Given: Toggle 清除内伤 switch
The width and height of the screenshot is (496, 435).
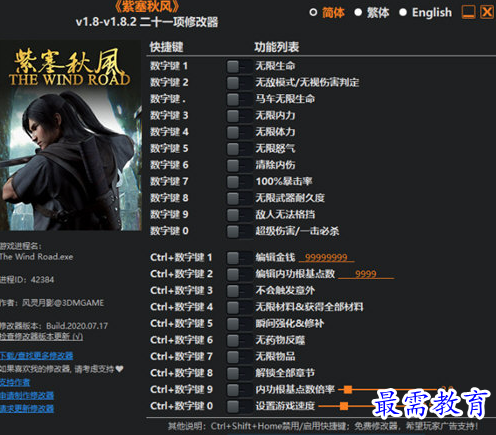Looking at the screenshot, I should point(239,165).
